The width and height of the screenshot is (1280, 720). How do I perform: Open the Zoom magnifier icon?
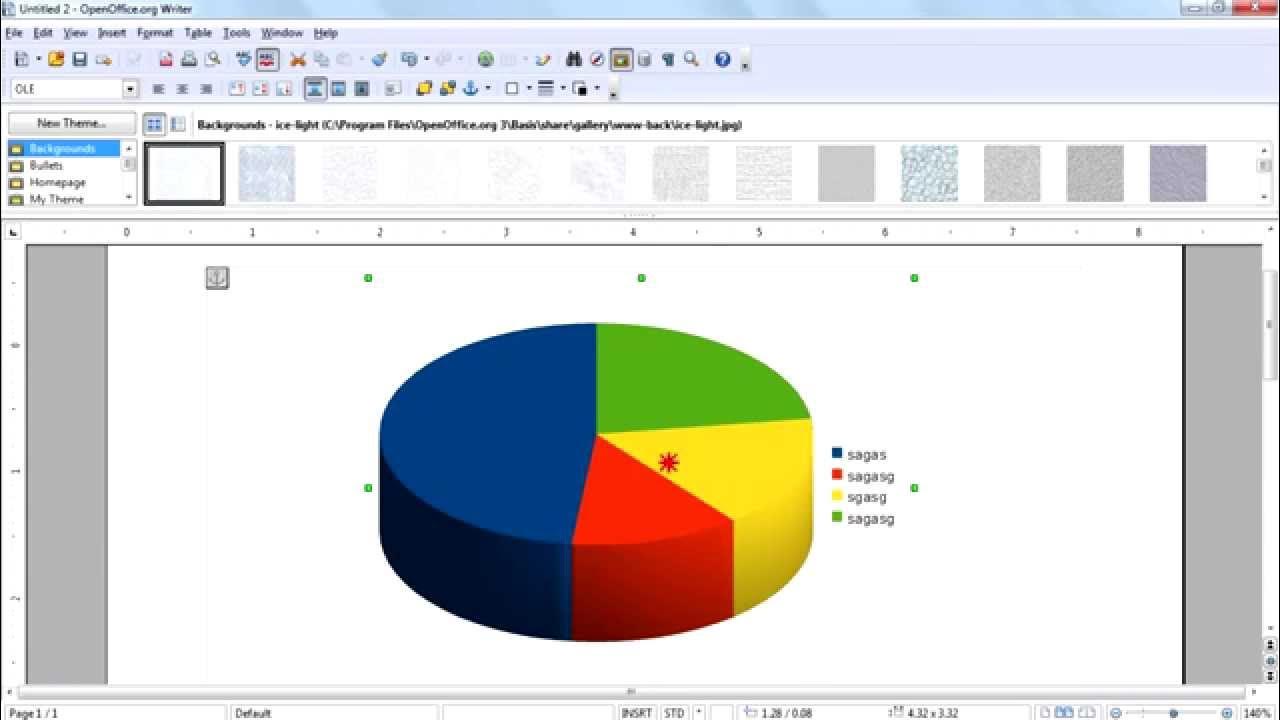[x=691, y=59]
